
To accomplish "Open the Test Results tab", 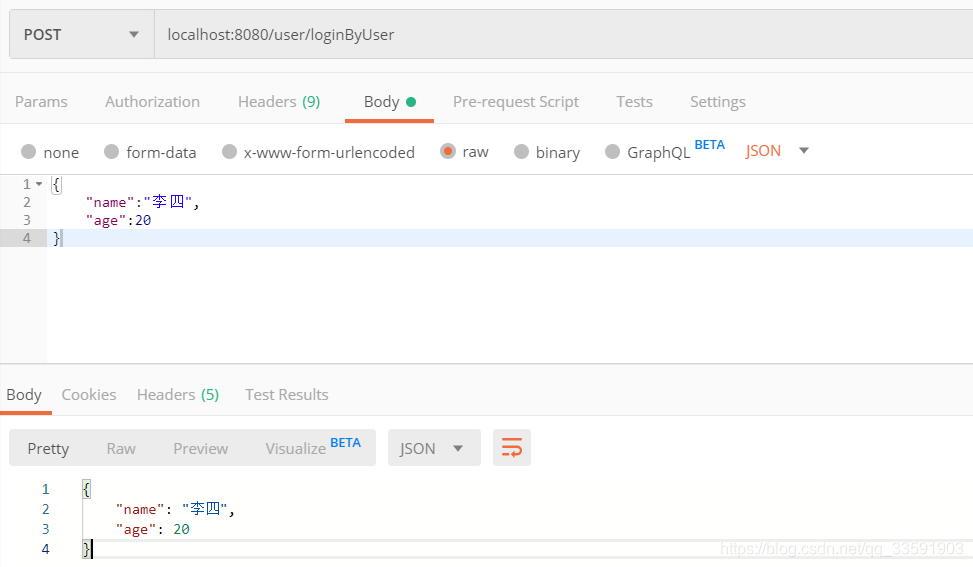I will pos(287,395).
